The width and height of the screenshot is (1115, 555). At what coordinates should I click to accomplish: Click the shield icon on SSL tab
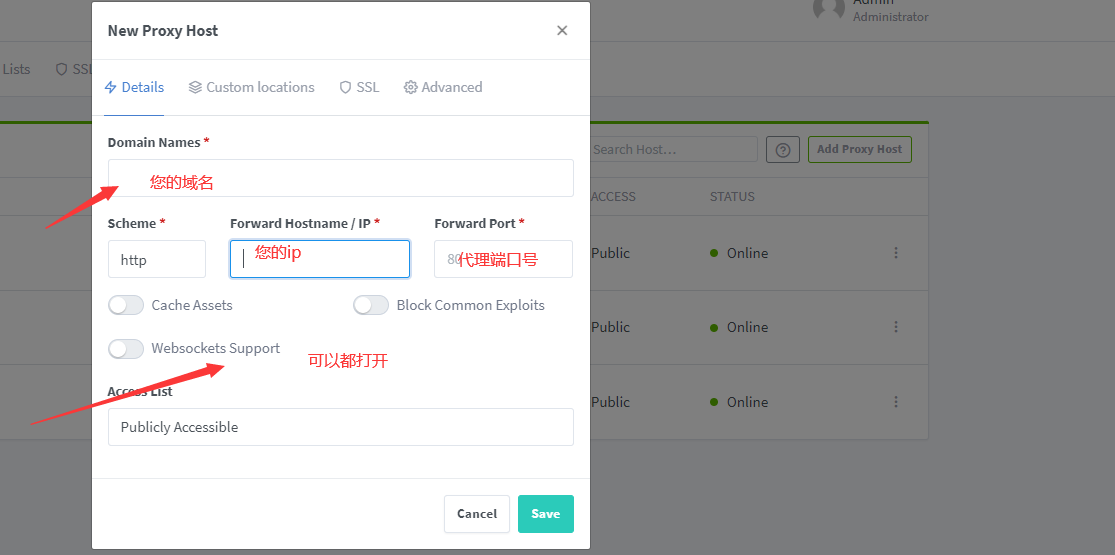[345, 88]
